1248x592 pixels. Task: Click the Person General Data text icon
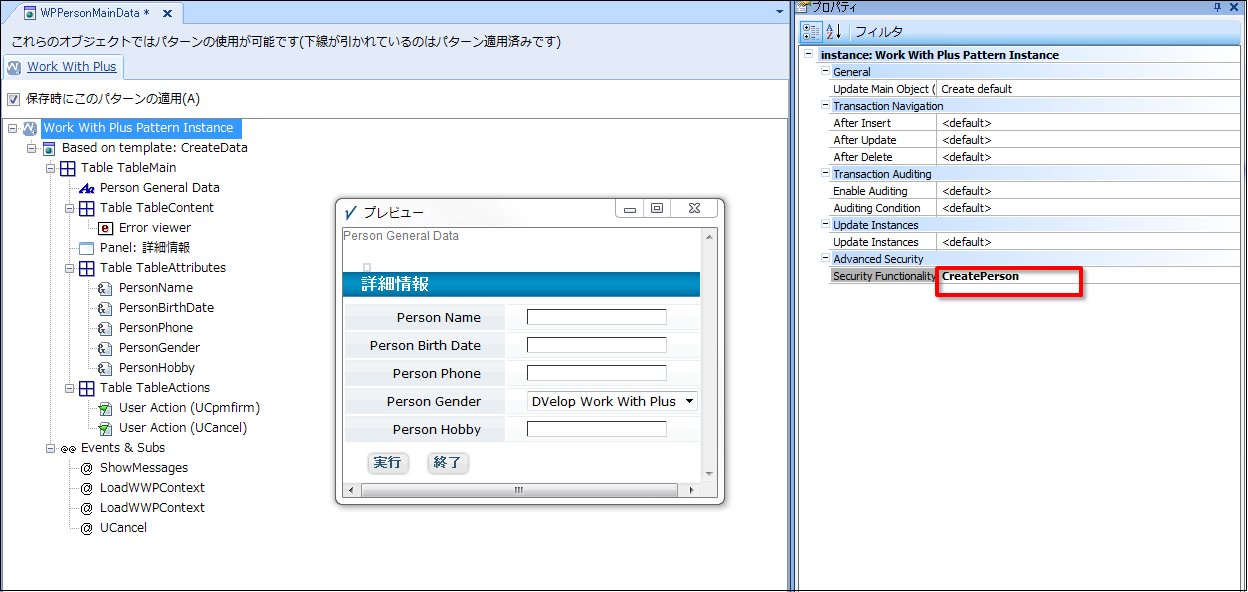pyautogui.click(x=87, y=188)
